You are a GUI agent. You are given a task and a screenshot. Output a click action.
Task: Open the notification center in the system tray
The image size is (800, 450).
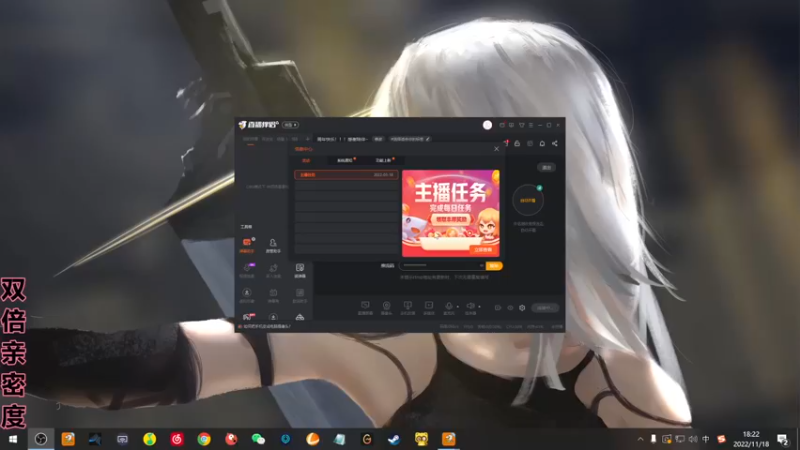[783, 439]
